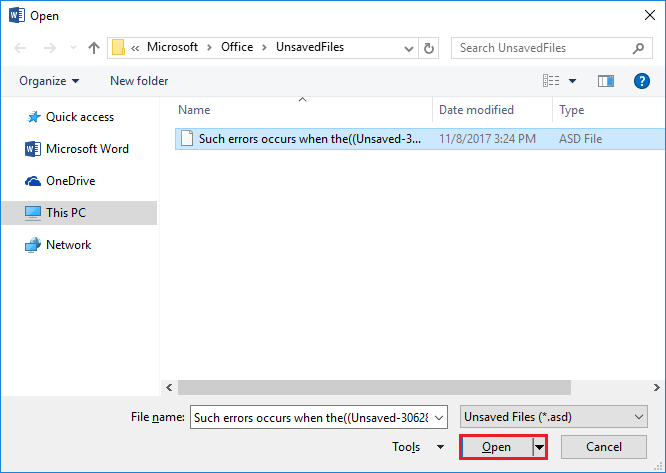Expand the chevron after Microsoft breadcrumb

click(x=209, y=48)
